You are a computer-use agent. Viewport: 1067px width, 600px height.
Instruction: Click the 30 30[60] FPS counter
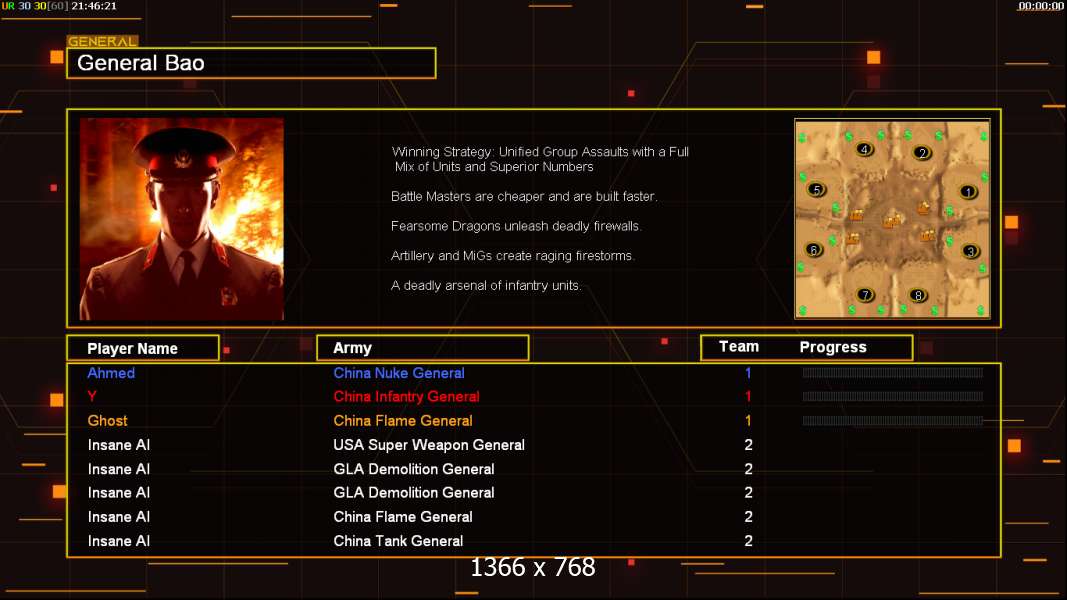42,6
